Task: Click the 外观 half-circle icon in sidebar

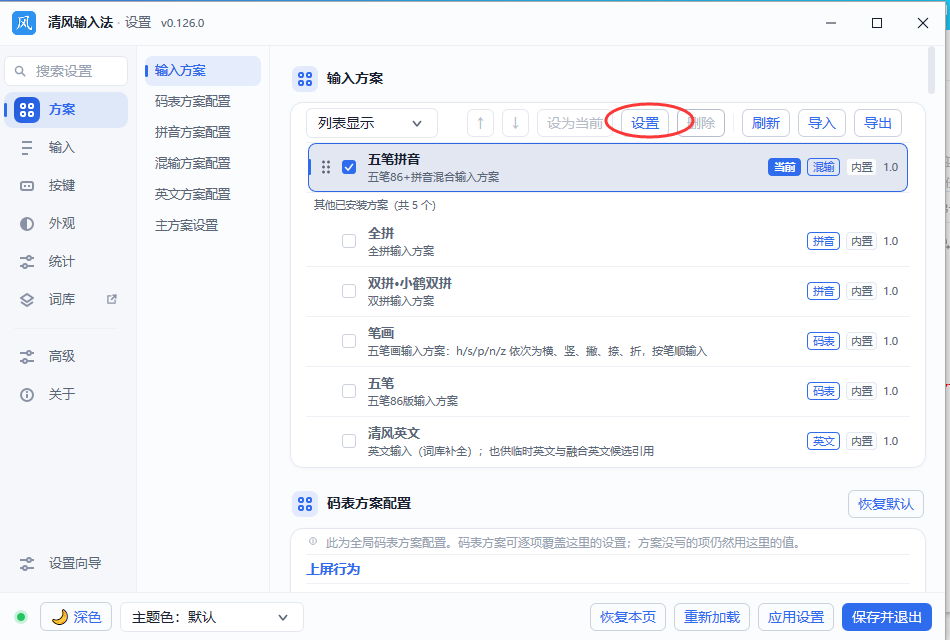Action: (27, 224)
